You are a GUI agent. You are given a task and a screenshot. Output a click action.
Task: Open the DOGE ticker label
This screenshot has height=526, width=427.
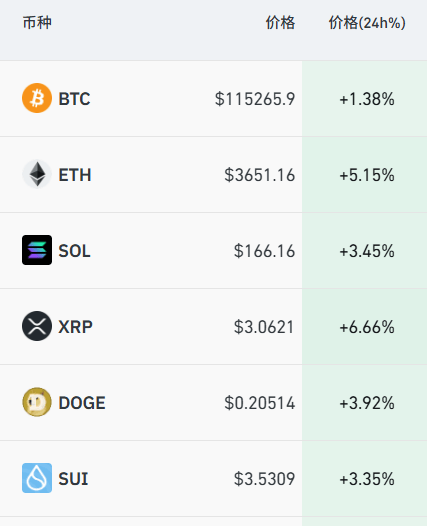(82, 403)
